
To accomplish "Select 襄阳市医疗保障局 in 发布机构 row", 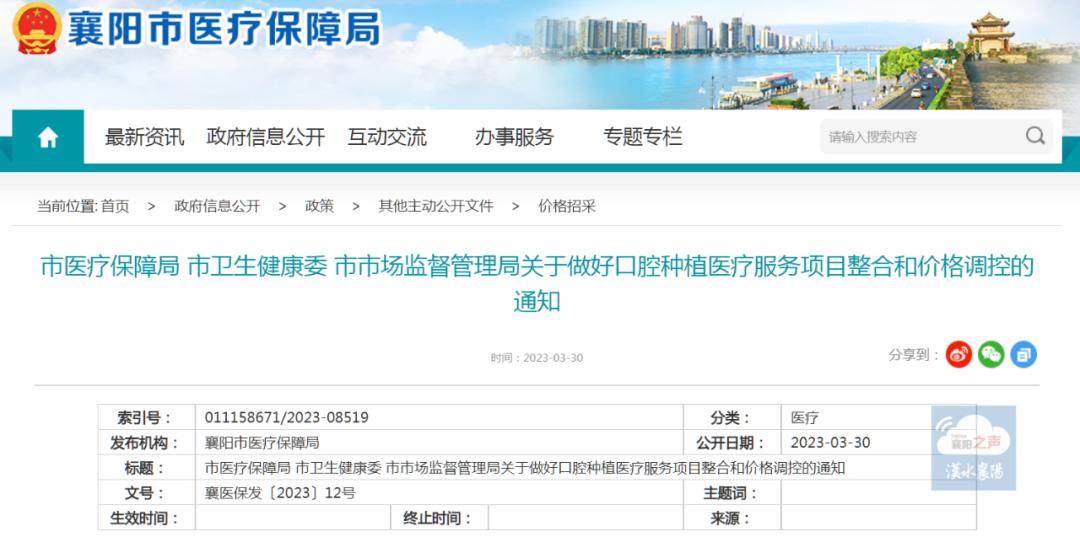I will pyautogui.click(x=262, y=443).
